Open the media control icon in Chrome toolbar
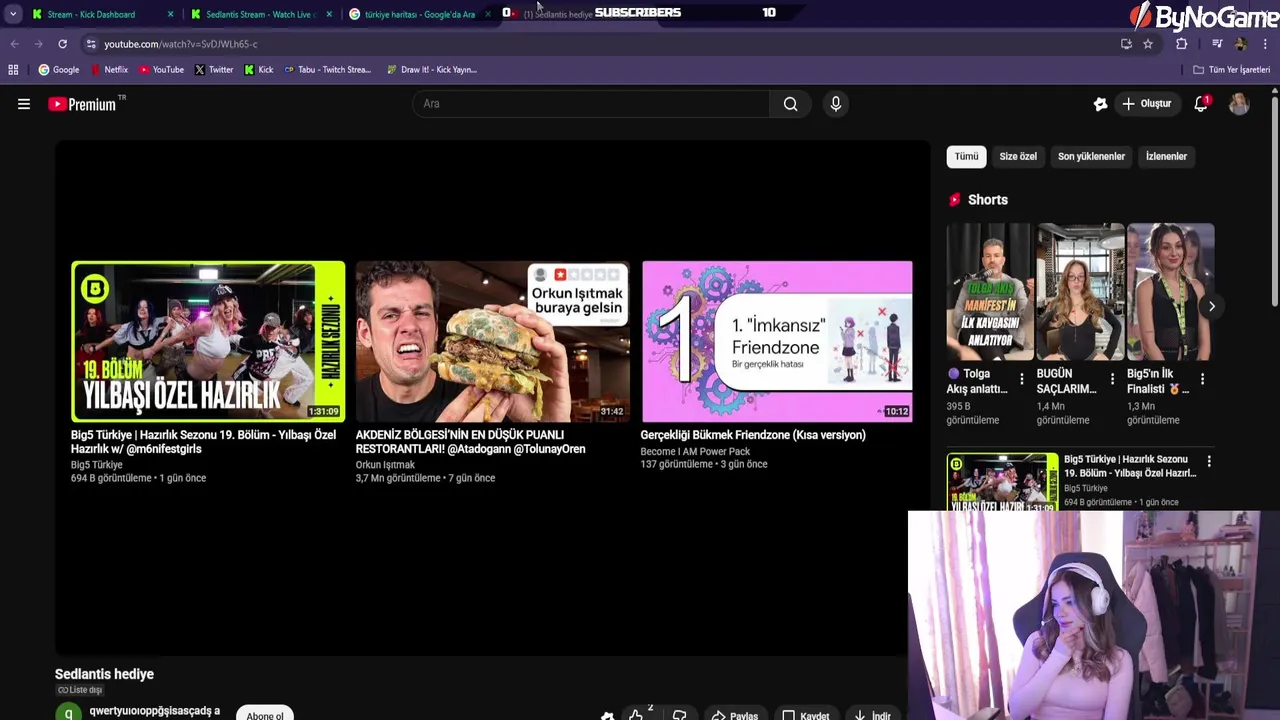Viewport: 1280px width, 720px height. [x=1217, y=44]
